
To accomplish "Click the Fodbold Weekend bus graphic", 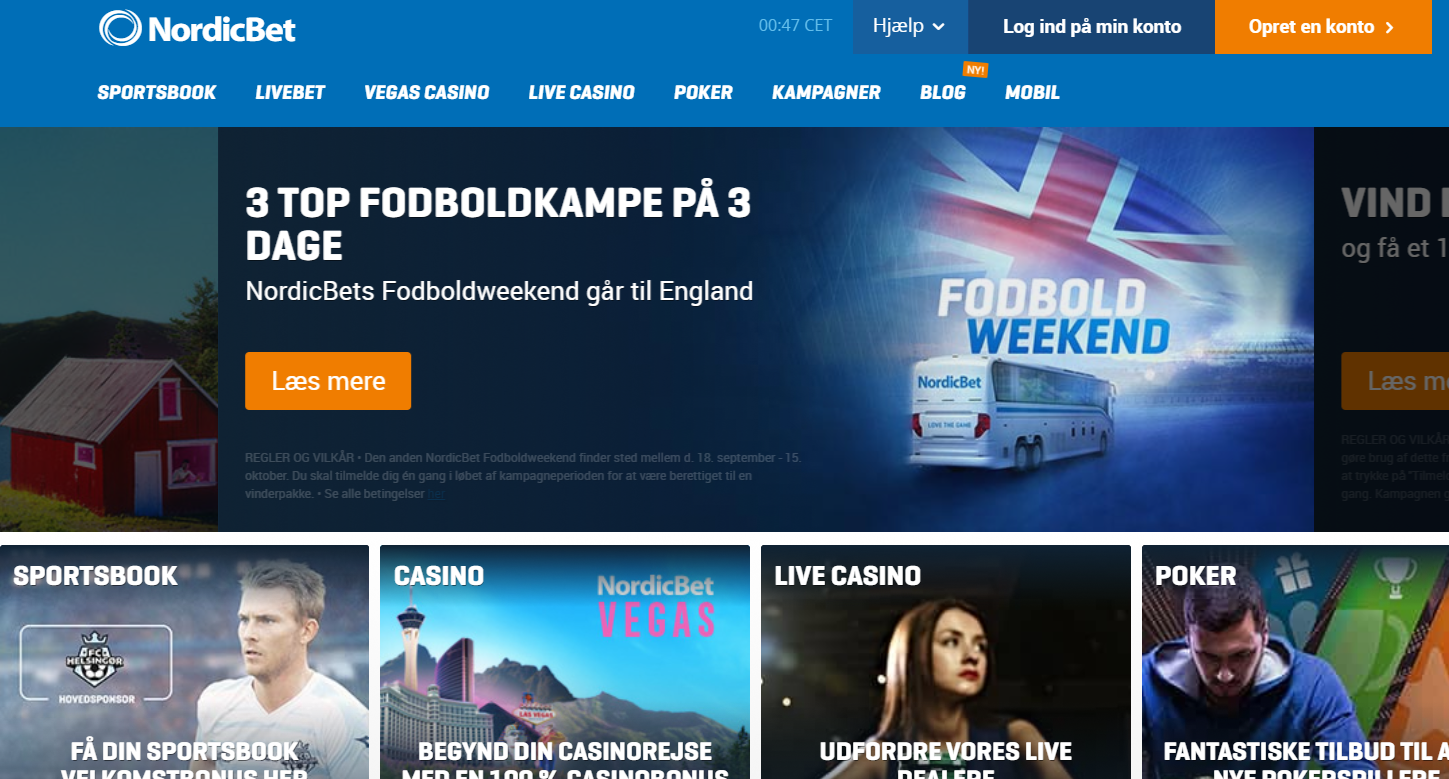I will [1013, 420].
